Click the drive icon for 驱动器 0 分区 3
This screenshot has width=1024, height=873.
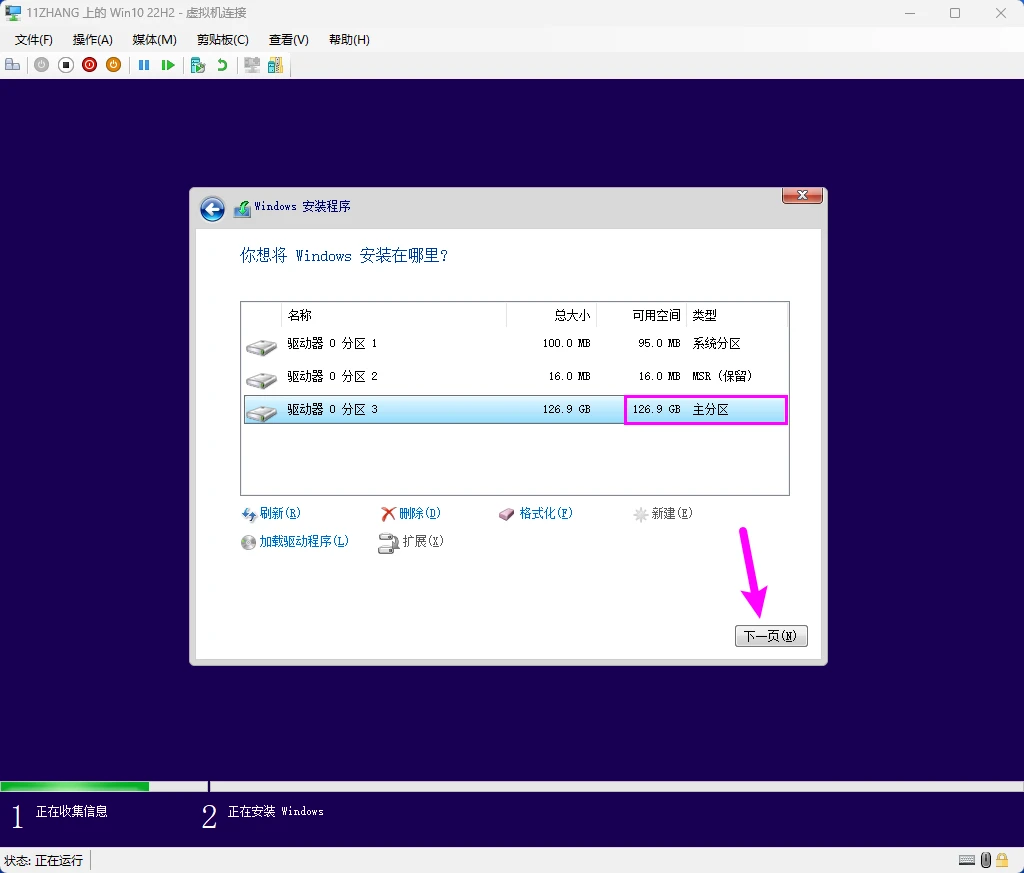point(262,412)
